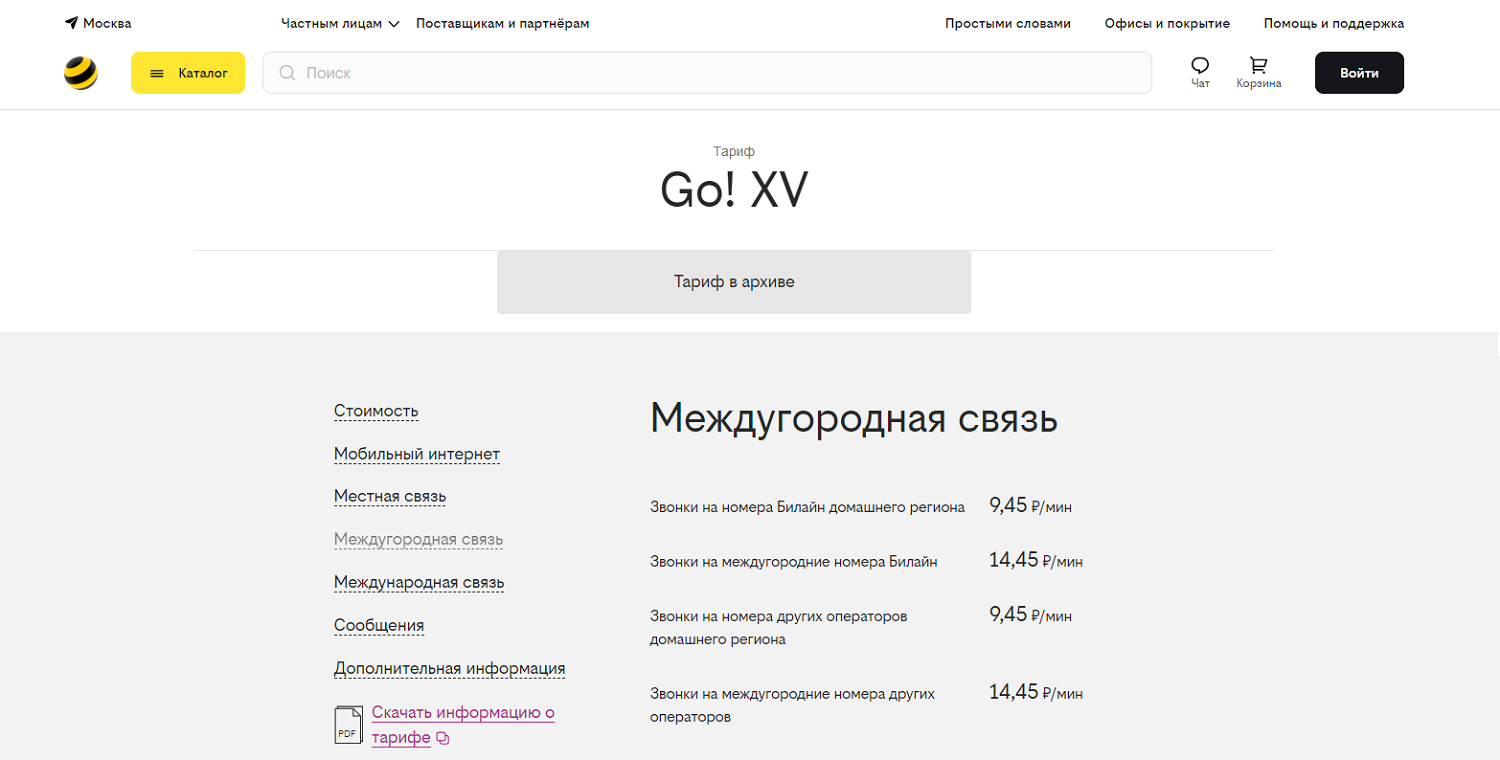Focus the Поиск search field
1500x760 pixels.
coord(707,73)
